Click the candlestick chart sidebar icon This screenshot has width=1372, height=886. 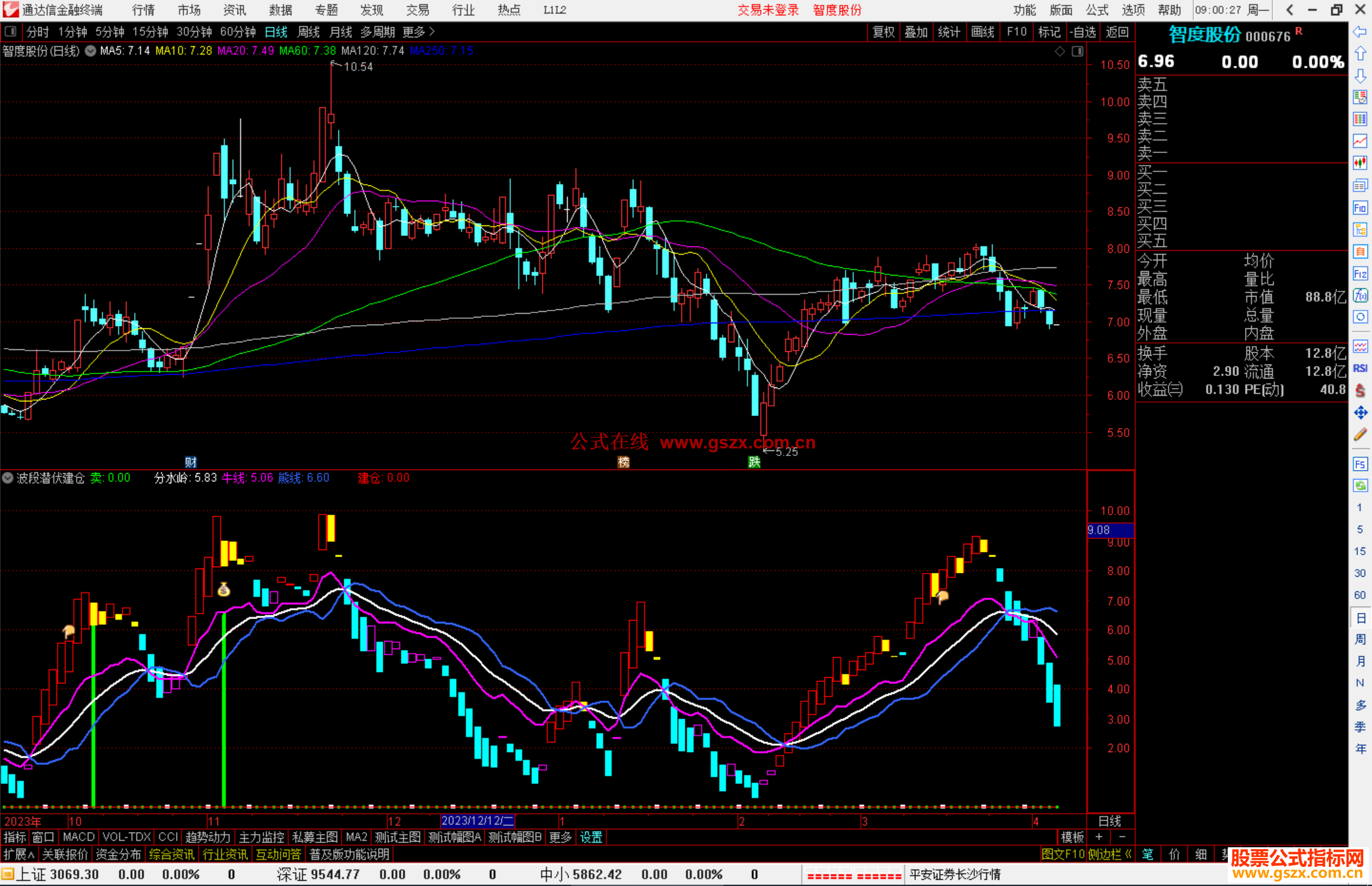[1360, 163]
